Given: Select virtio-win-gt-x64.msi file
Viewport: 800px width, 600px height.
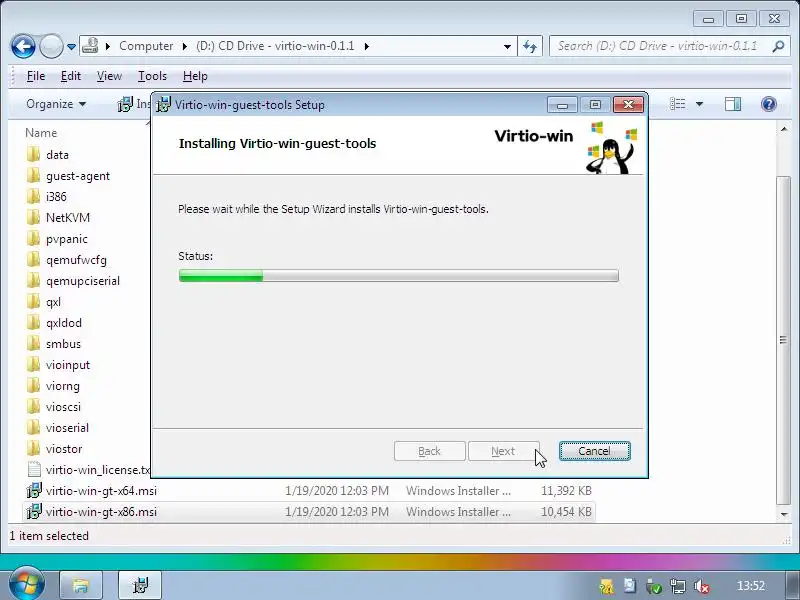Looking at the screenshot, I should 101,491.
